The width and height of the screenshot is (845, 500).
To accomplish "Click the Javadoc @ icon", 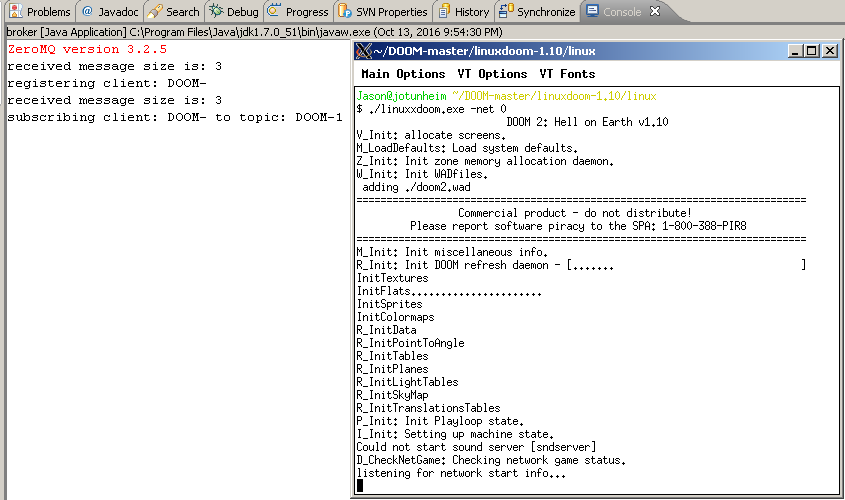I will point(87,11).
